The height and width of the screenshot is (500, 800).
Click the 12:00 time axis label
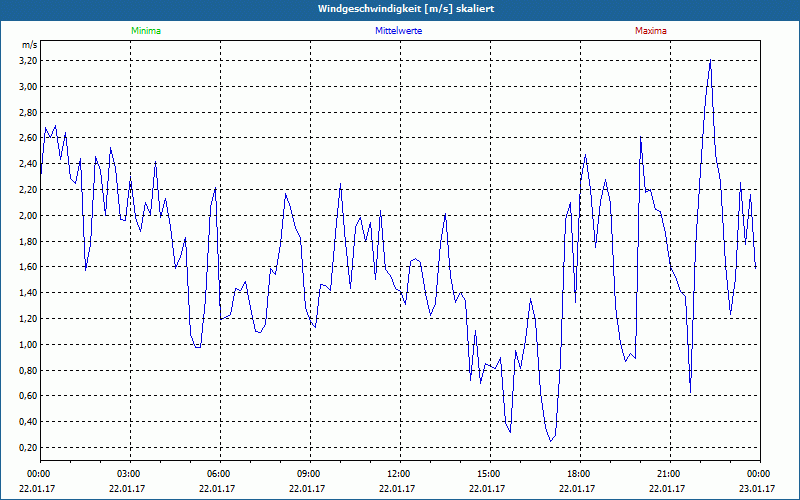[400, 474]
